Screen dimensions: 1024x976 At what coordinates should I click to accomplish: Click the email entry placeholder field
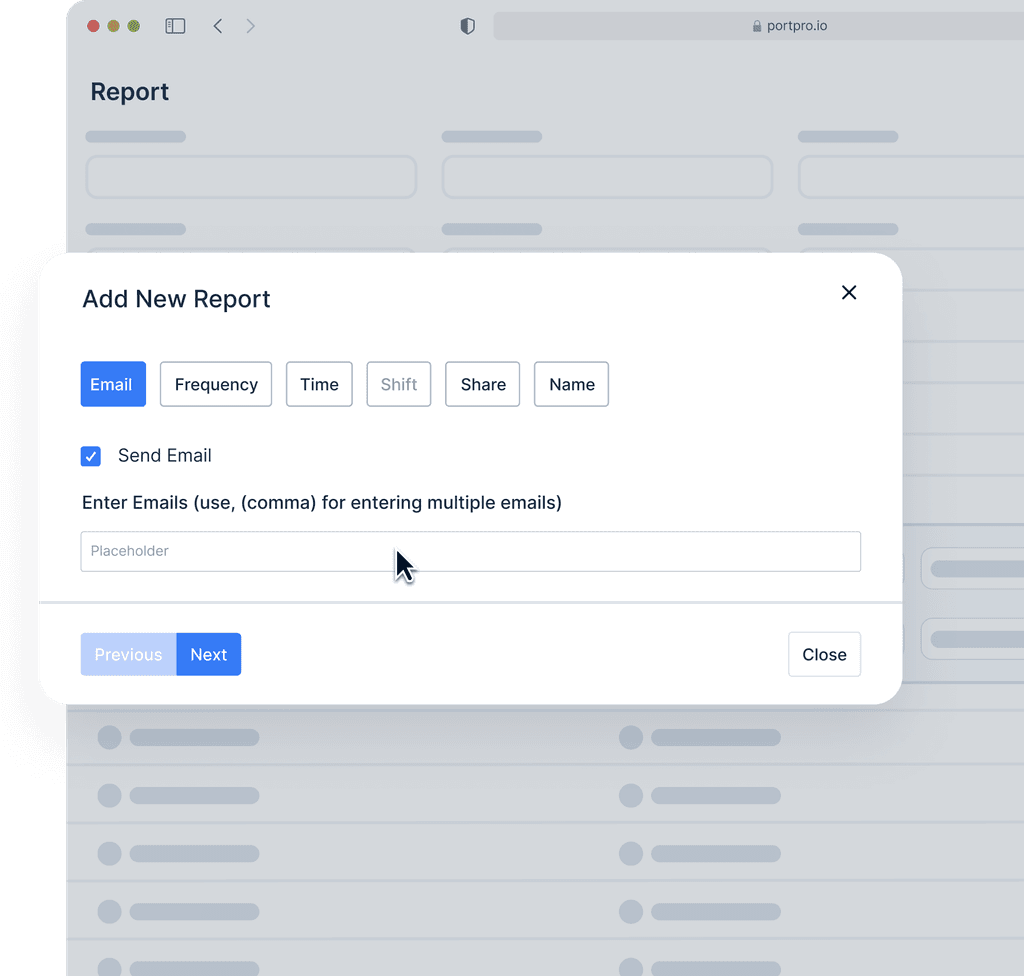click(470, 551)
